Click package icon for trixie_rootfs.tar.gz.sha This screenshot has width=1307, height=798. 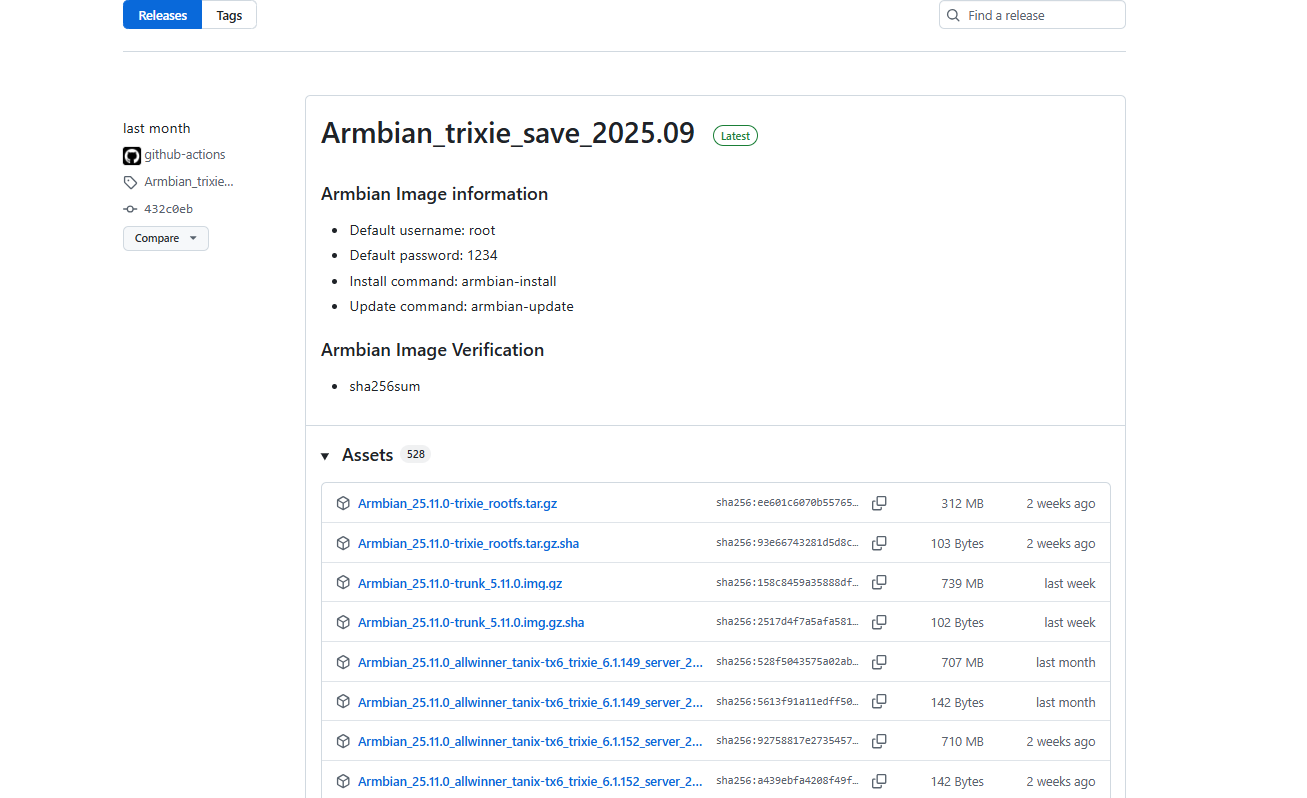pyautogui.click(x=343, y=543)
